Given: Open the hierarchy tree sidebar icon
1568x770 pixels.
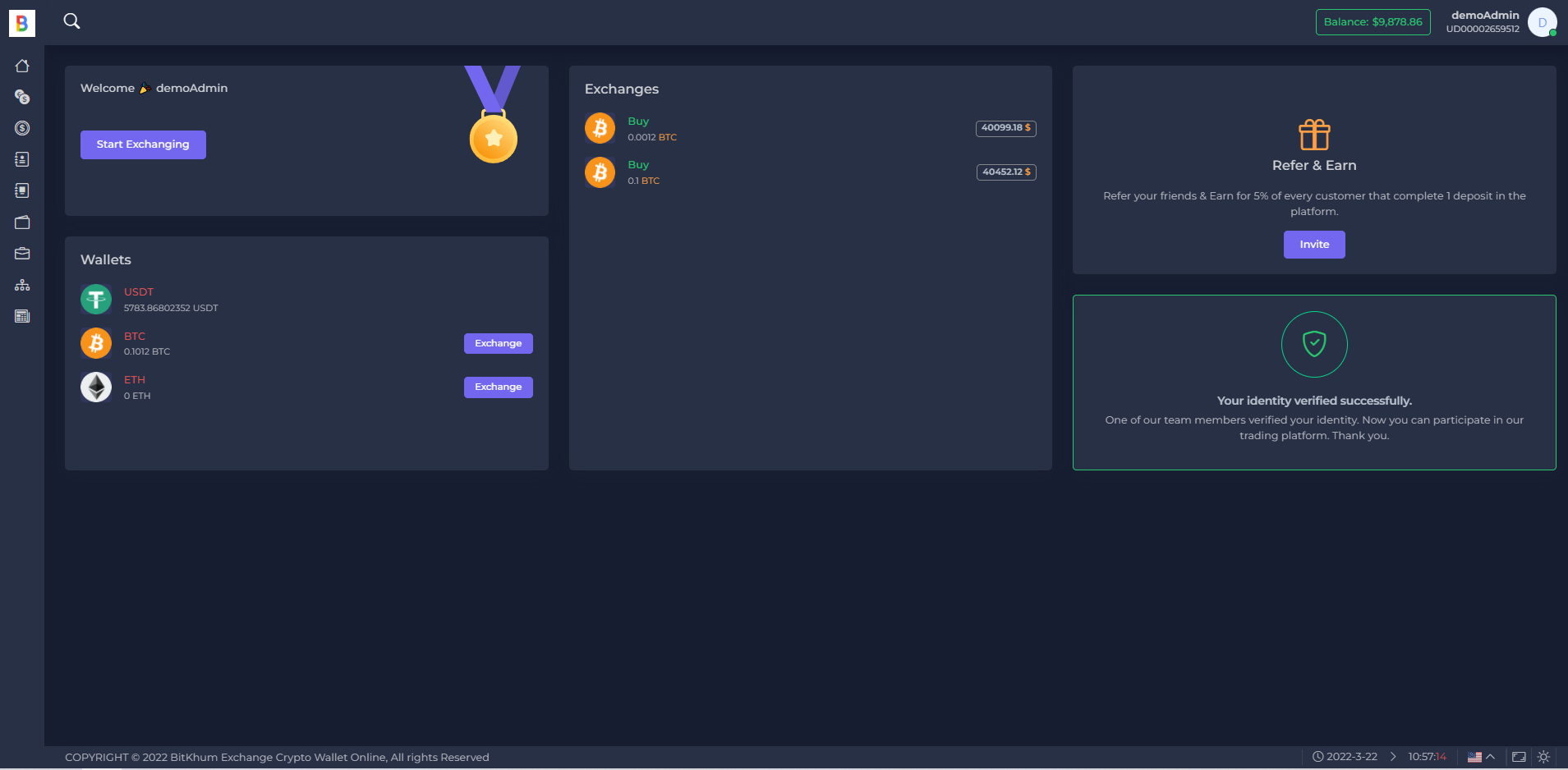Looking at the screenshot, I should pos(22,285).
